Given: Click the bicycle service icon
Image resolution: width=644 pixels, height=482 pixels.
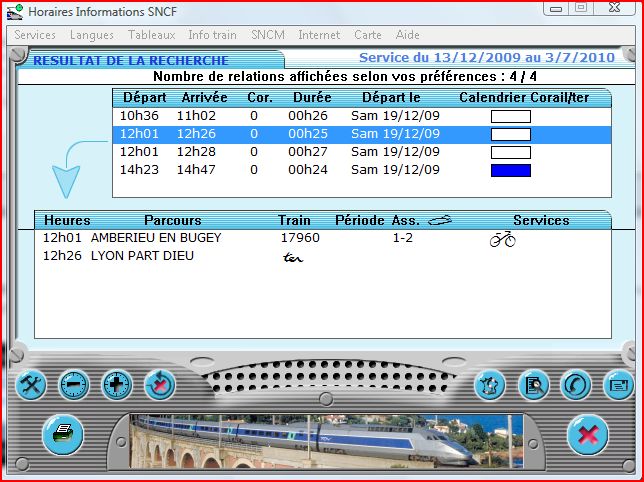Looking at the screenshot, I should [502, 239].
